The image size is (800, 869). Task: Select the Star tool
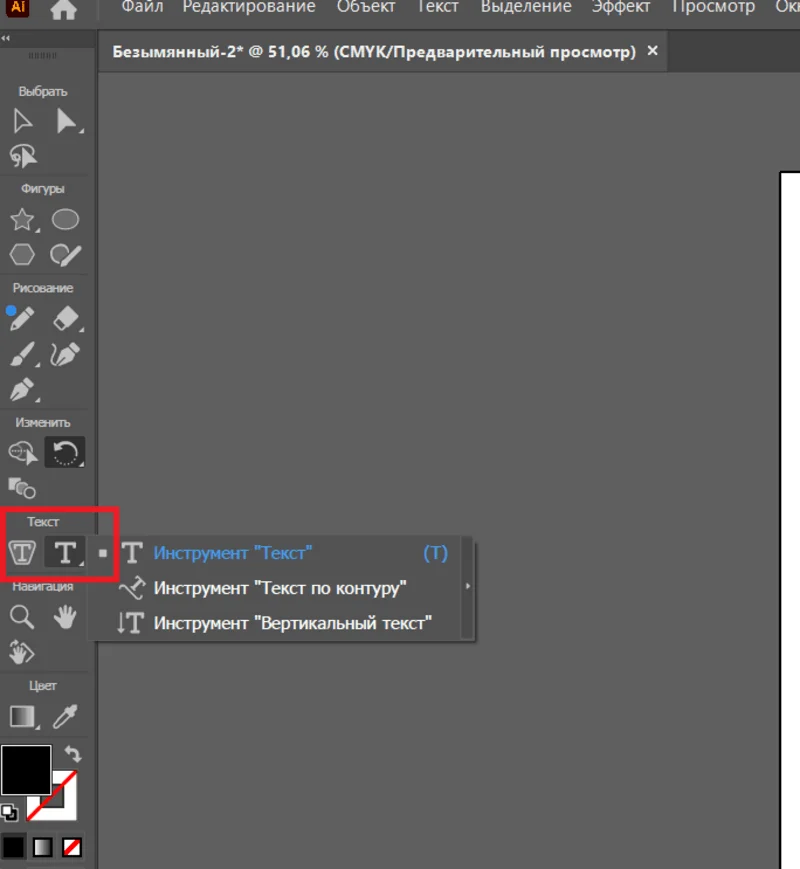pos(23,220)
